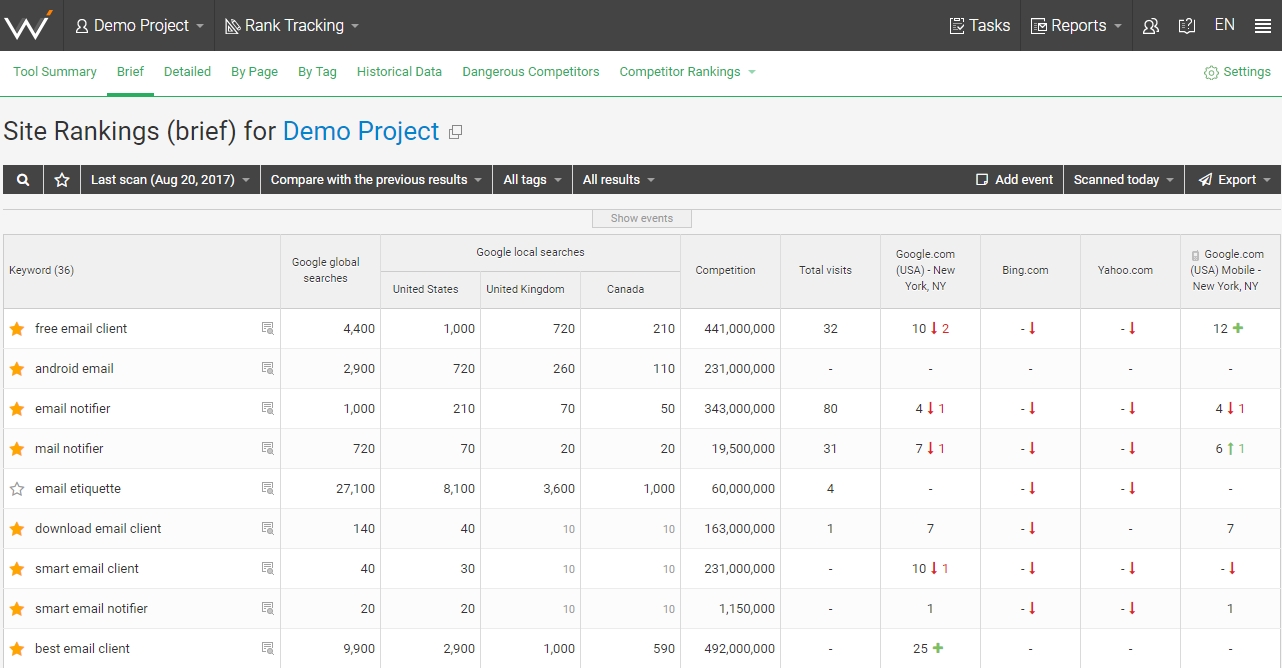The image size is (1282, 668).
Task: Open keyword details icon for email notifier
Action: click(267, 408)
